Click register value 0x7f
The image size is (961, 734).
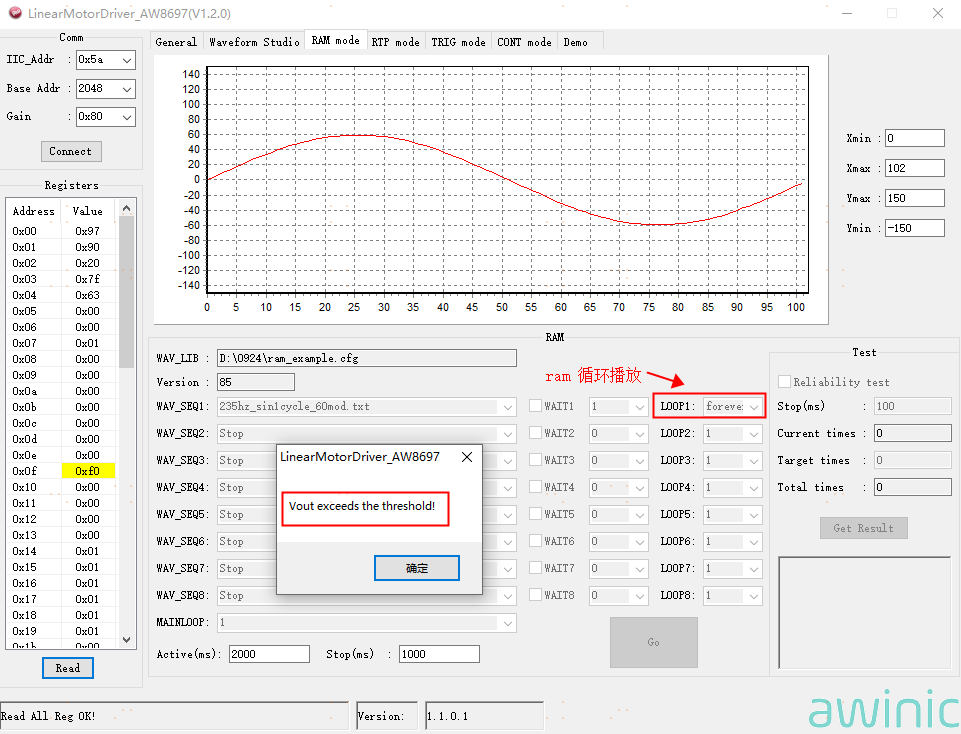point(88,279)
